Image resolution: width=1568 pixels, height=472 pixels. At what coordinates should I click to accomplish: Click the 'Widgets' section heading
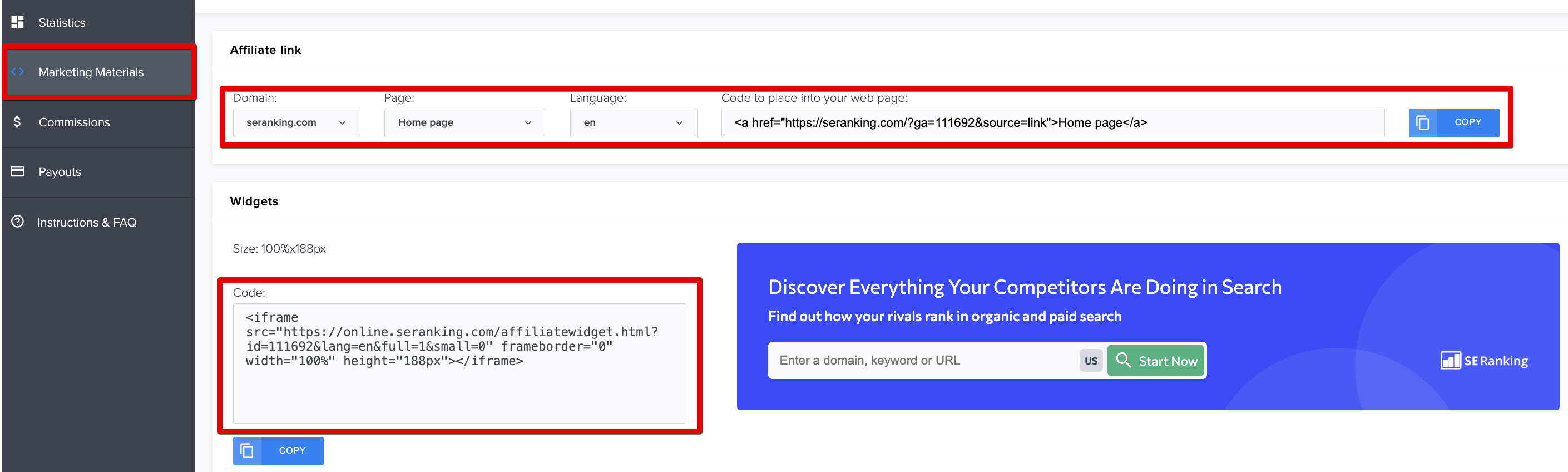pyautogui.click(x=254, y=201)
